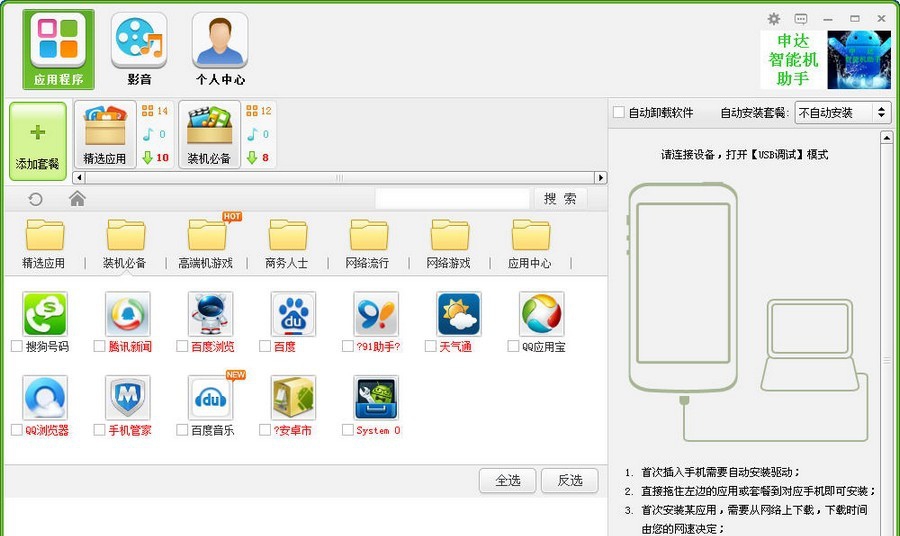The height and width of the screenshot is (536, 900).
Task: Click the 搜索 button
Action: click(560, 199)
